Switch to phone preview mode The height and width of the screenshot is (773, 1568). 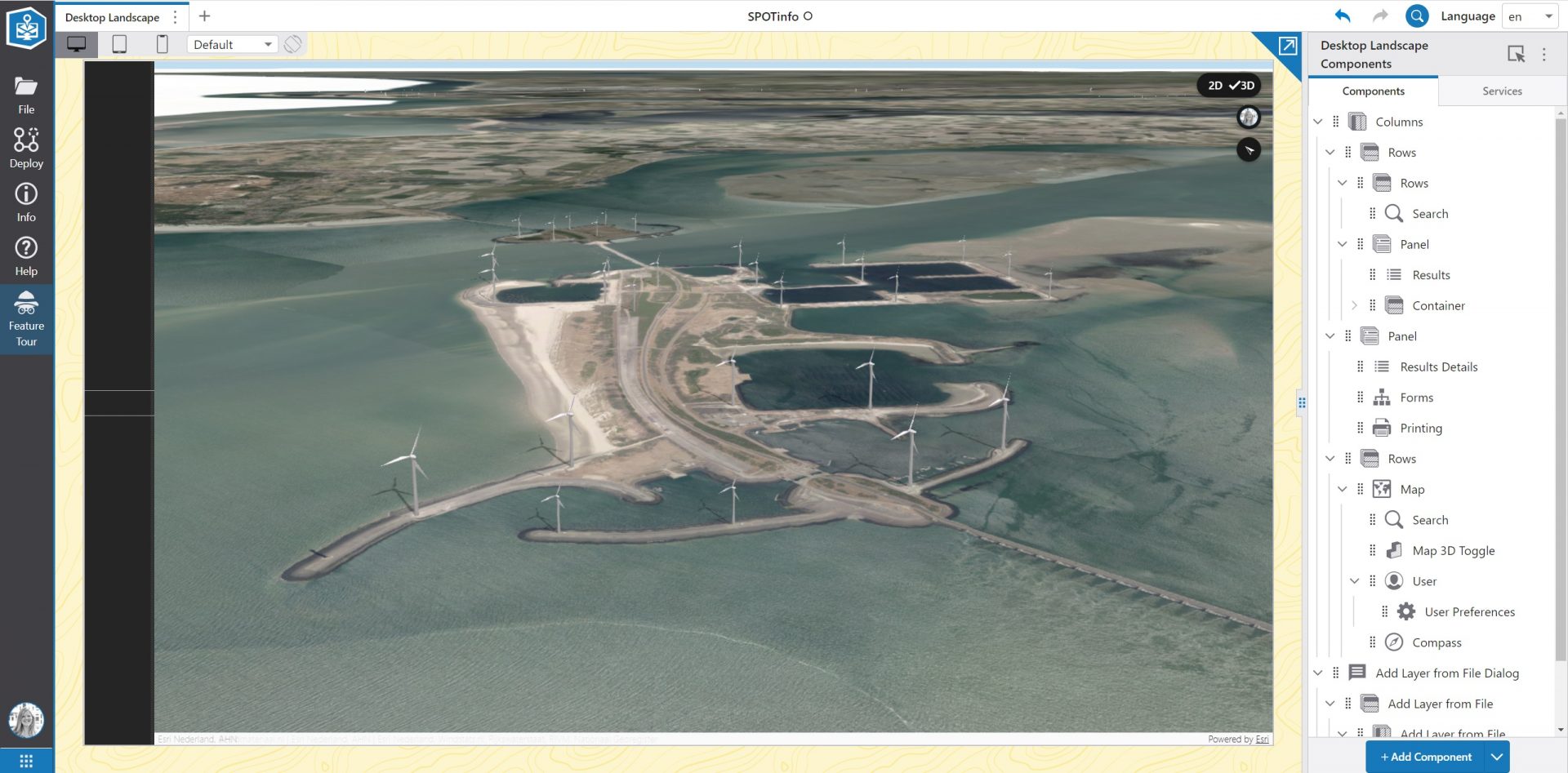pos(162,44)
